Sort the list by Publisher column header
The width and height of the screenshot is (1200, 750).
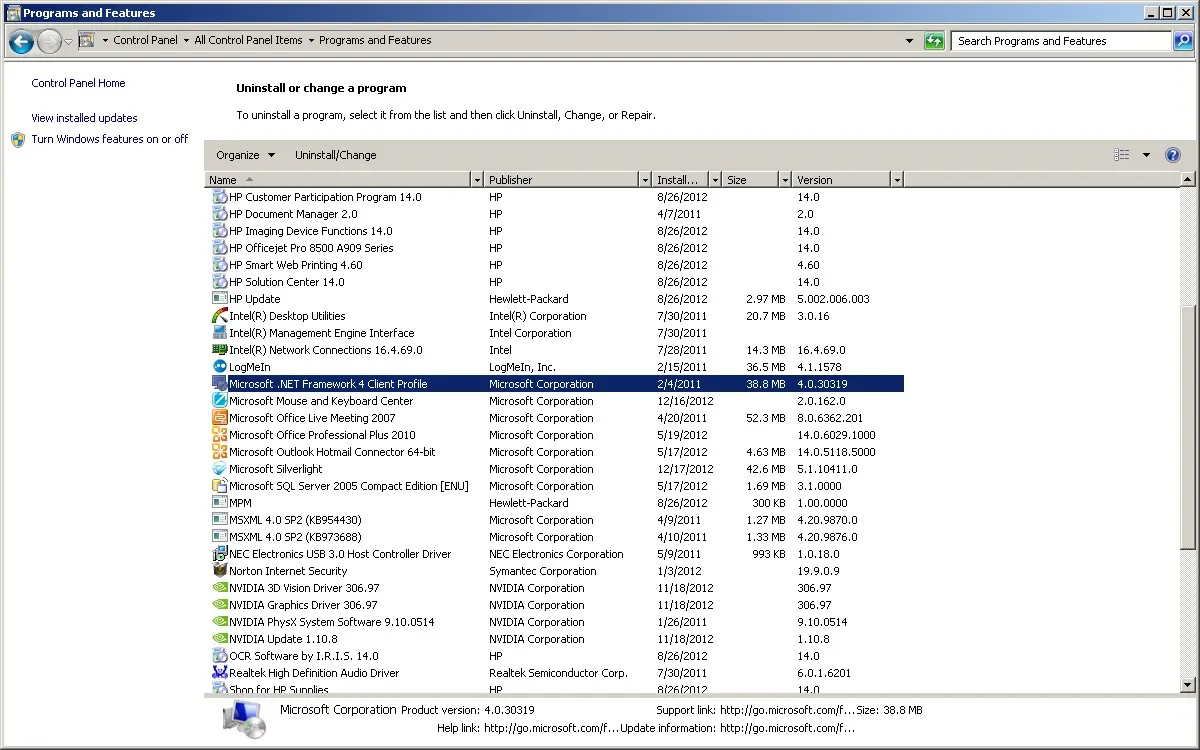[x=561, y=180]
